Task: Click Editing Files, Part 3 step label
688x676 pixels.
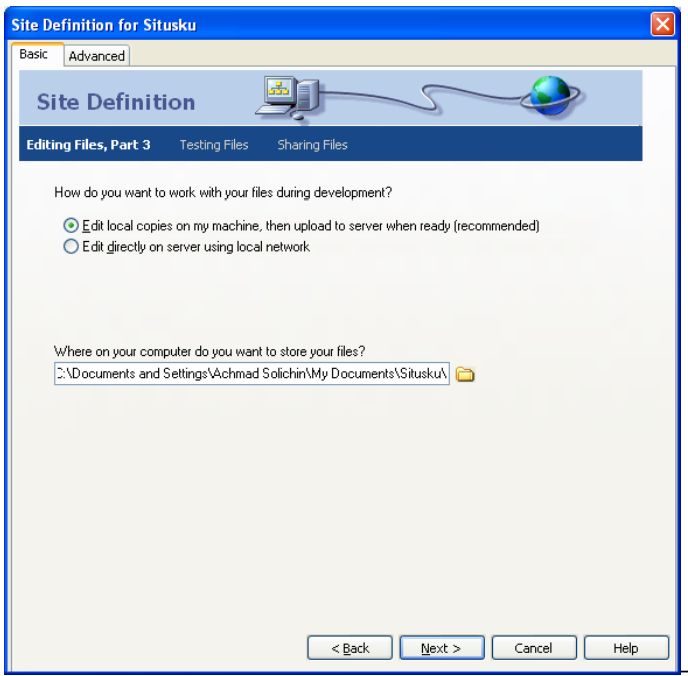Action: coord(88,145)
